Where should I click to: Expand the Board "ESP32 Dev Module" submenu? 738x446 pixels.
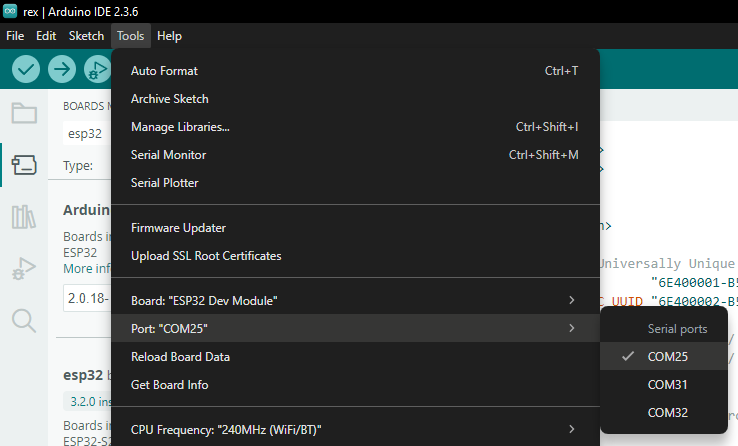355,301
